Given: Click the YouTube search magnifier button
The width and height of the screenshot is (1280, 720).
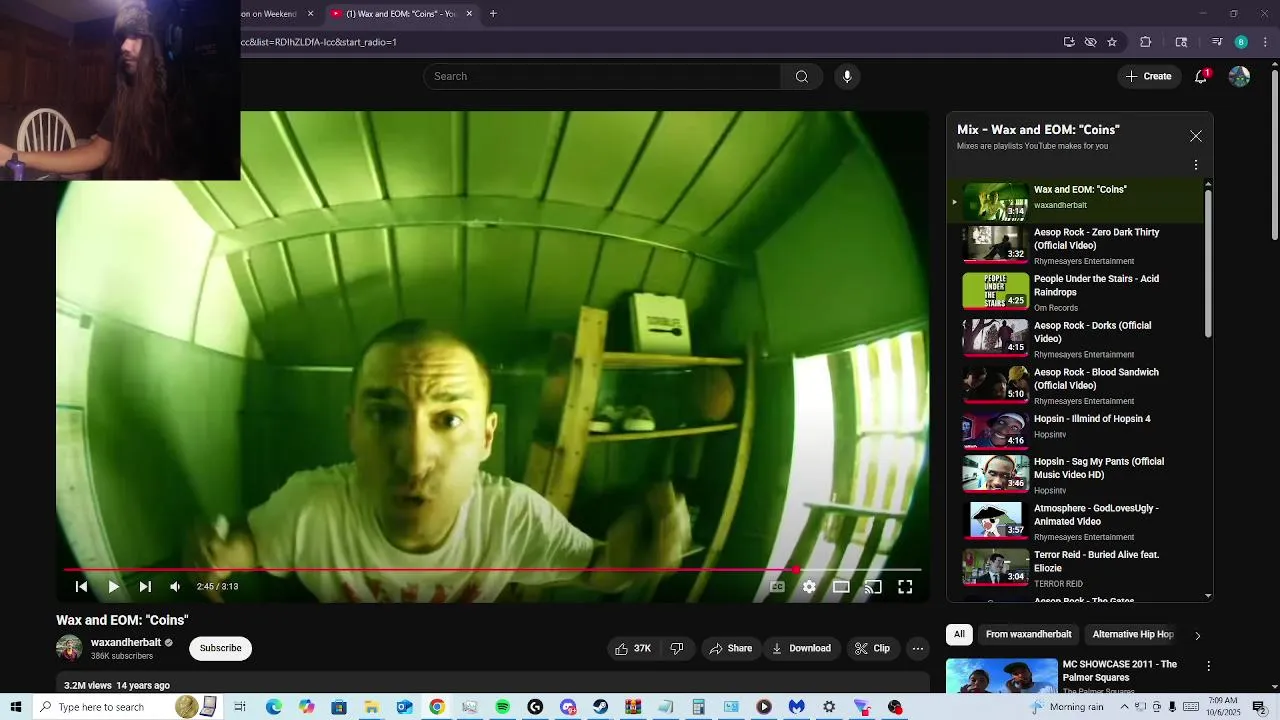Looking at the screenshot, I should (x=802, y=77).
